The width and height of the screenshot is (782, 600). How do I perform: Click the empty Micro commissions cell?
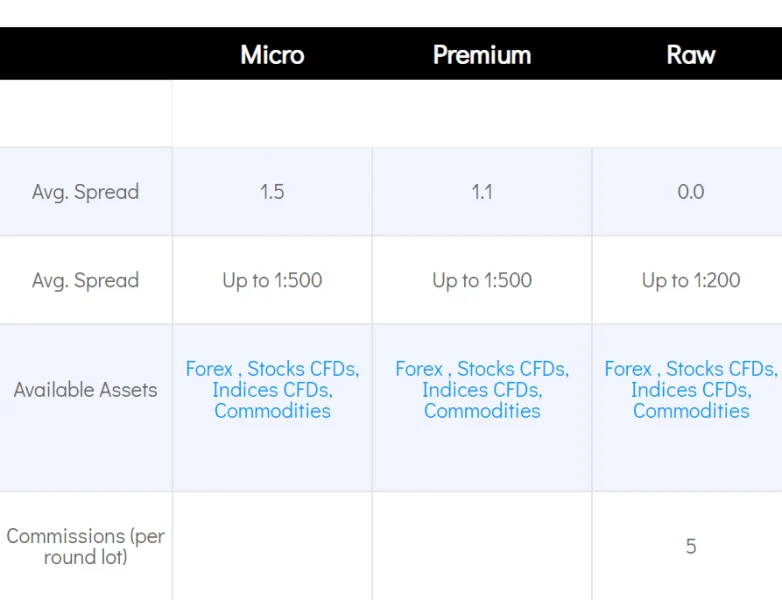tap(272, 546)
